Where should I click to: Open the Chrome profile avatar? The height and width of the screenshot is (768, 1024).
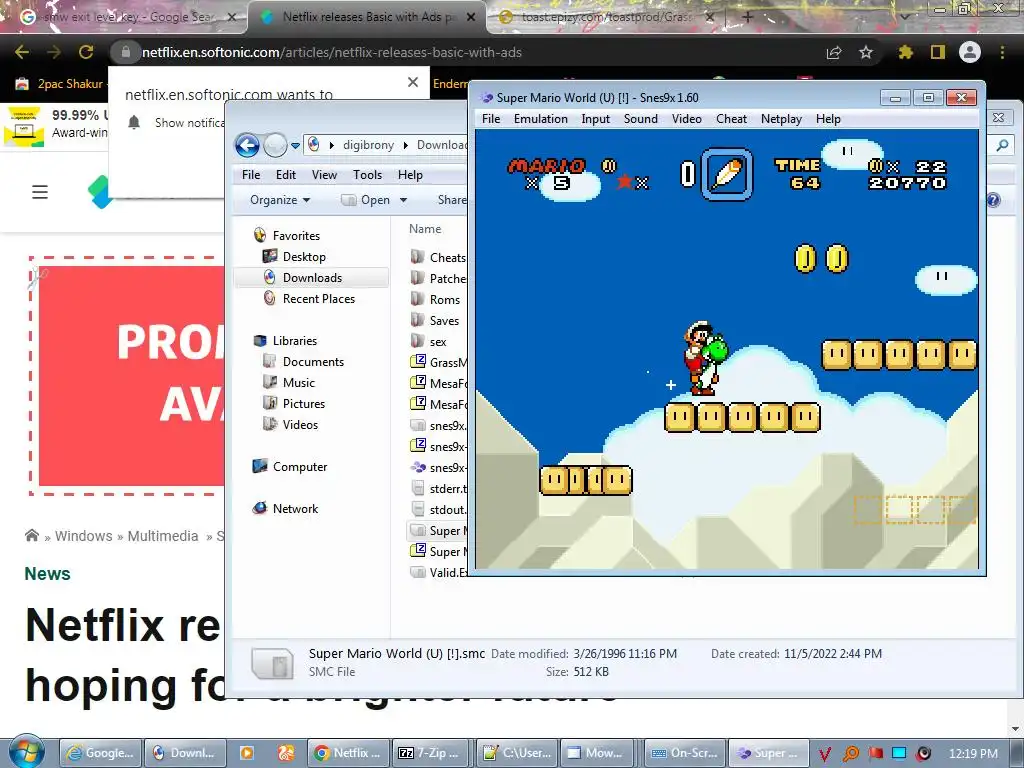(x=970, y=52)
